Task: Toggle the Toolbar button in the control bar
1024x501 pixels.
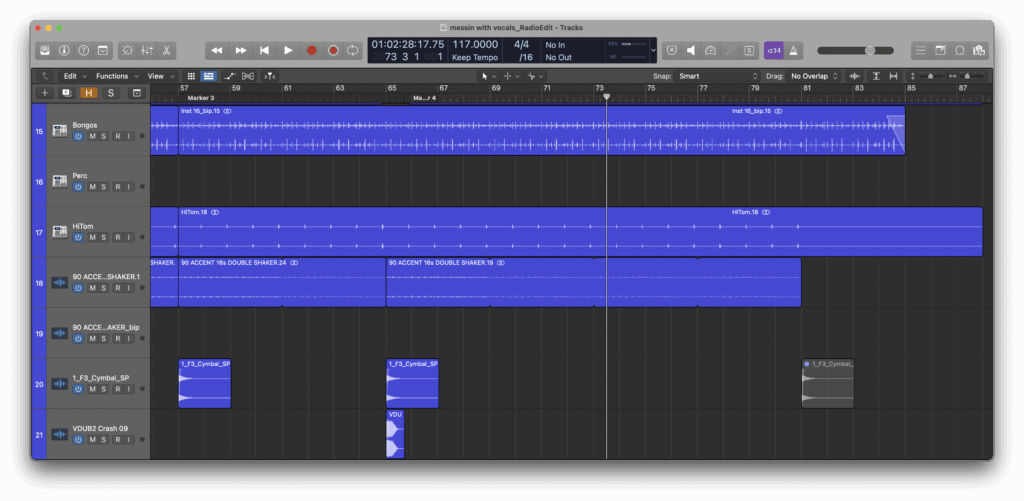Action: click(103, 50)
